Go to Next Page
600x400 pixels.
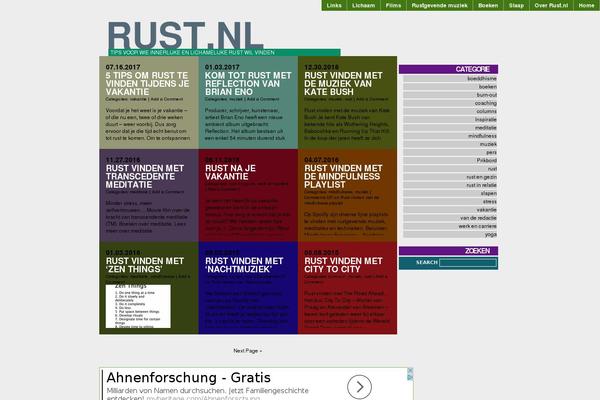(x=248, y=351)
